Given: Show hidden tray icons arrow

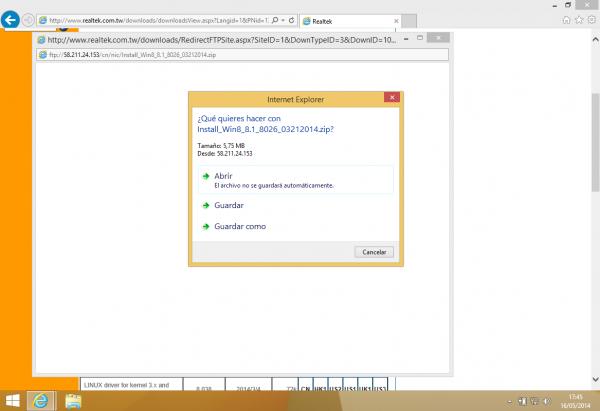Looking at the screenshot, I should [x=509, y=401].
